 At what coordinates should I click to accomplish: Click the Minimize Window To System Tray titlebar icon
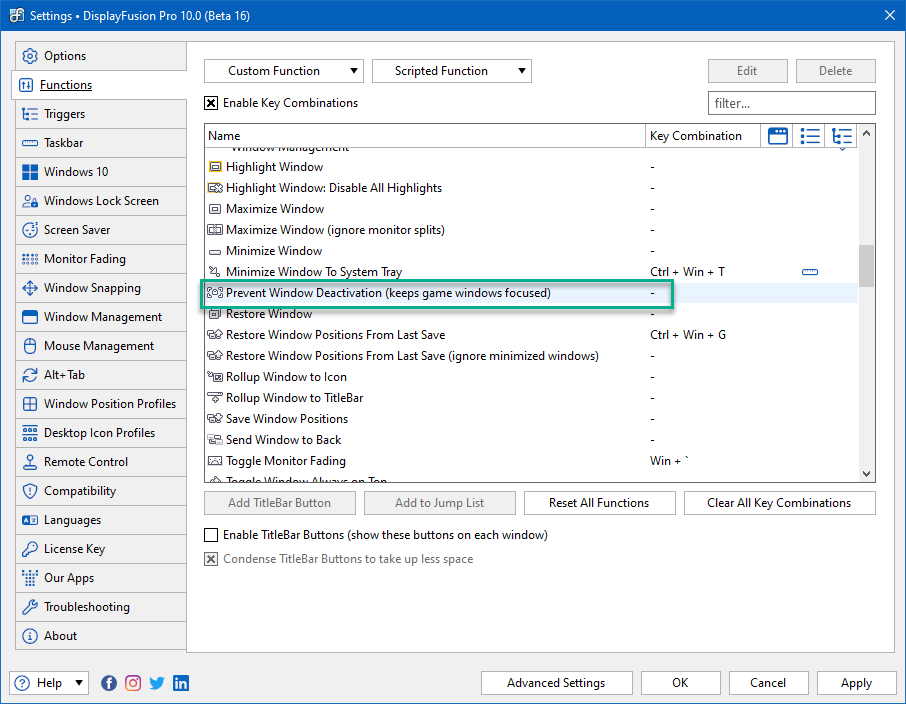click(x=810, y=272)
